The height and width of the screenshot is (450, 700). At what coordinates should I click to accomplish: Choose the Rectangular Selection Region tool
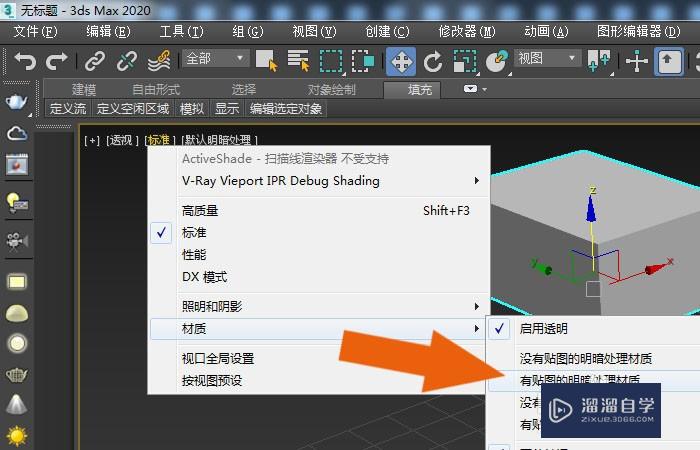331,61
